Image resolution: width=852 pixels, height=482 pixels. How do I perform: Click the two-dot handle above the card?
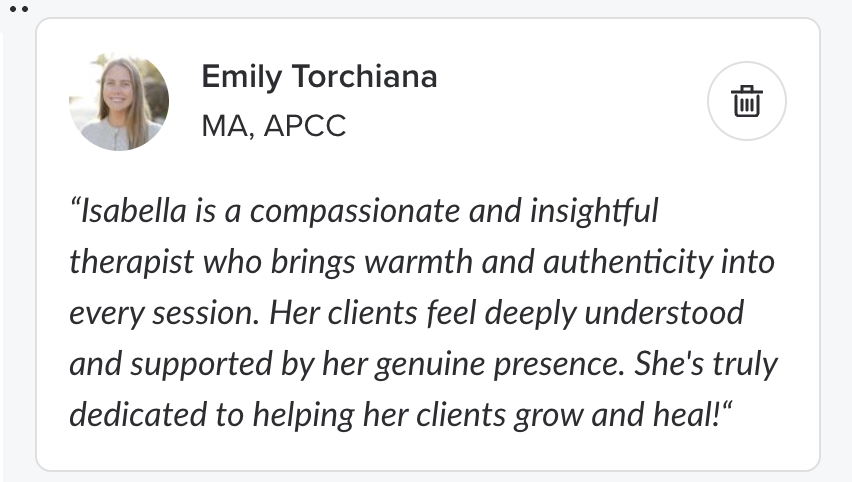tap(18, 8)
